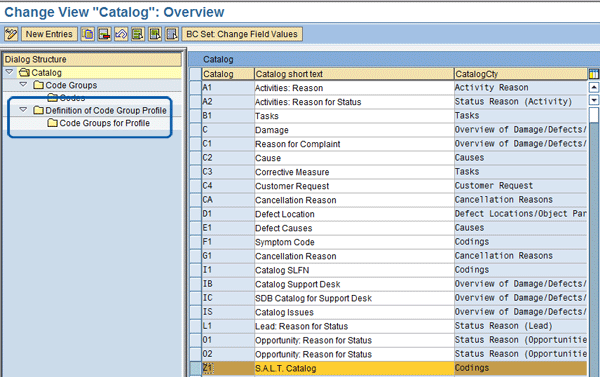
Task: Open the table settings icon beside CatalogCty
Action: (x=593, y=74)
